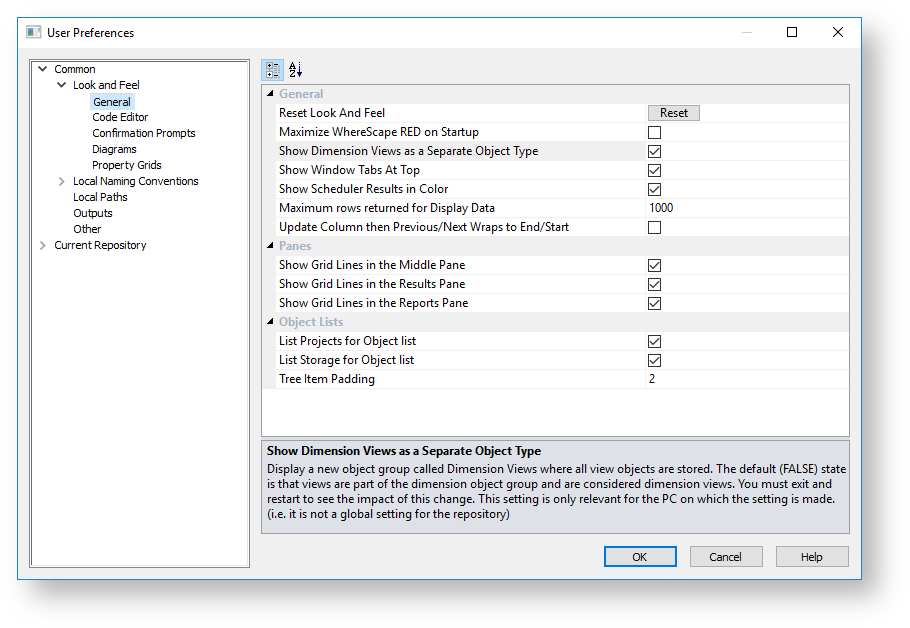Toggle Show Window Tabs At Top
Viewport: 910px width, 628px height.
(654, 170)
